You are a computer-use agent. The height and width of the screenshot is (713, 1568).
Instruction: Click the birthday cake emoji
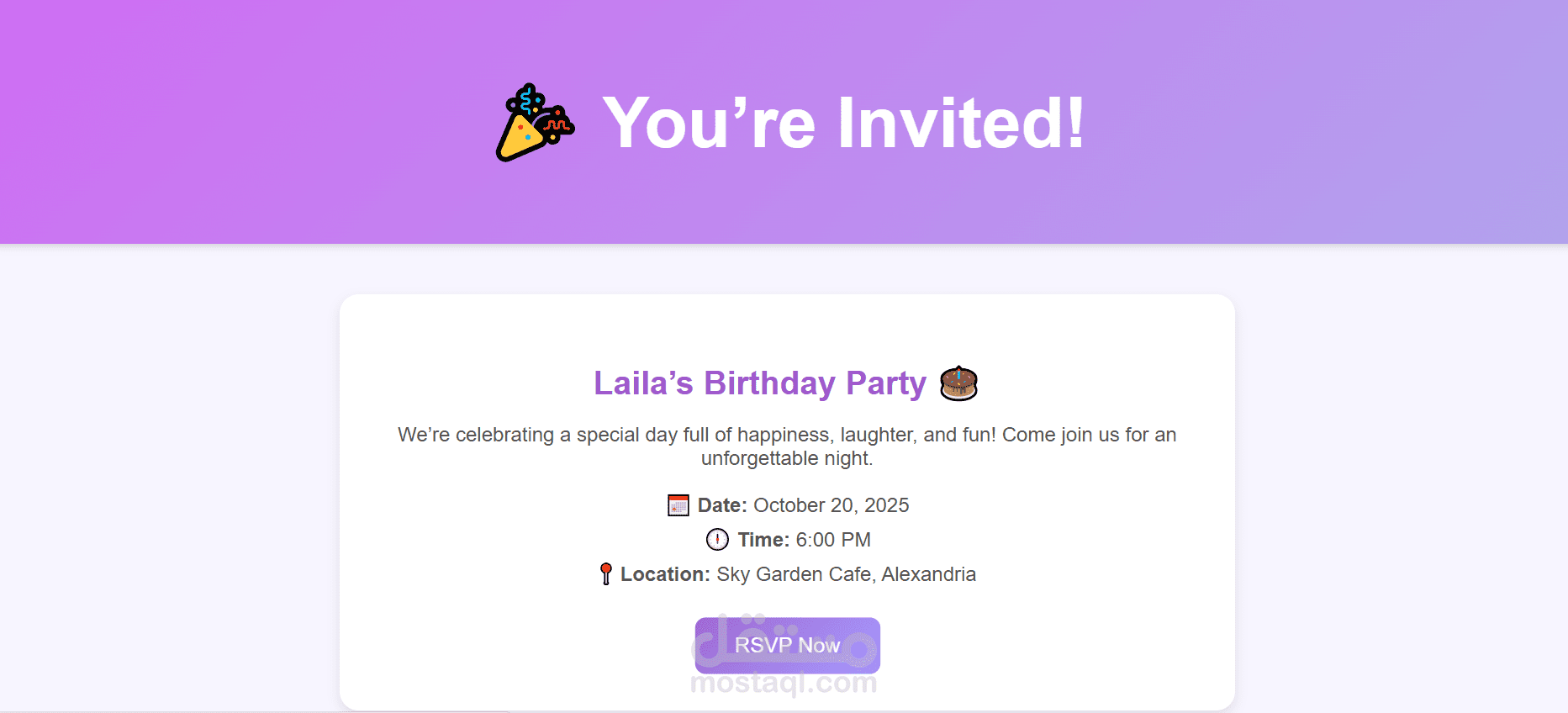click(x=958, y=383)
